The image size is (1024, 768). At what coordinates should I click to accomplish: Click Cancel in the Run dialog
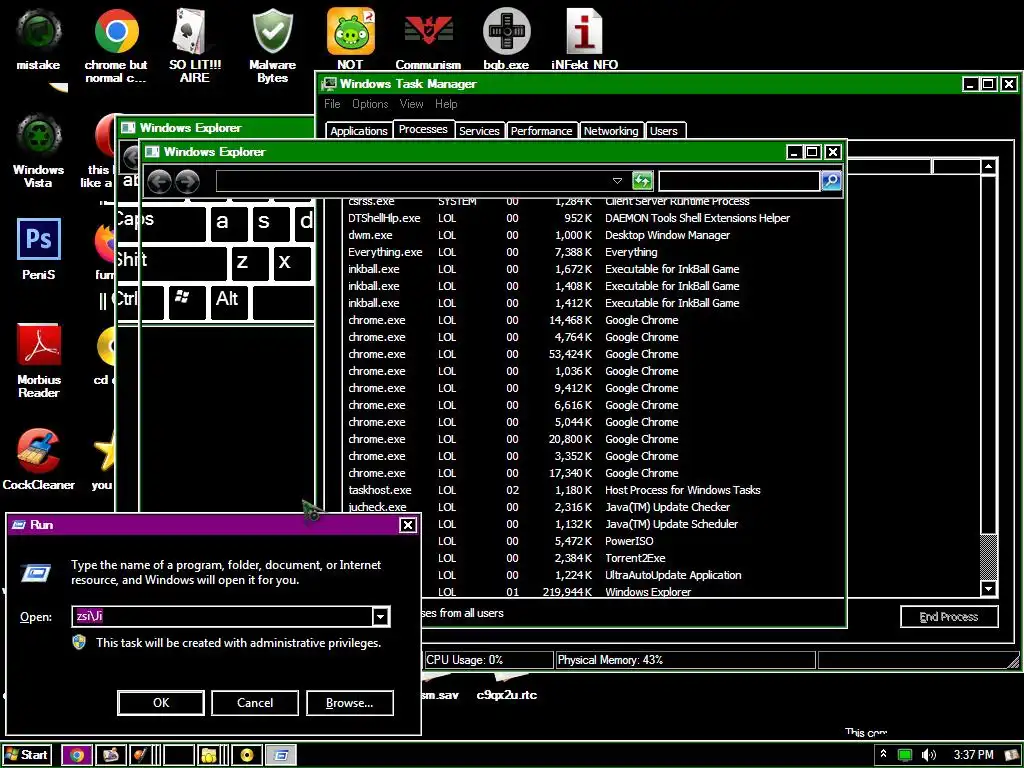[x=255, y=703]
